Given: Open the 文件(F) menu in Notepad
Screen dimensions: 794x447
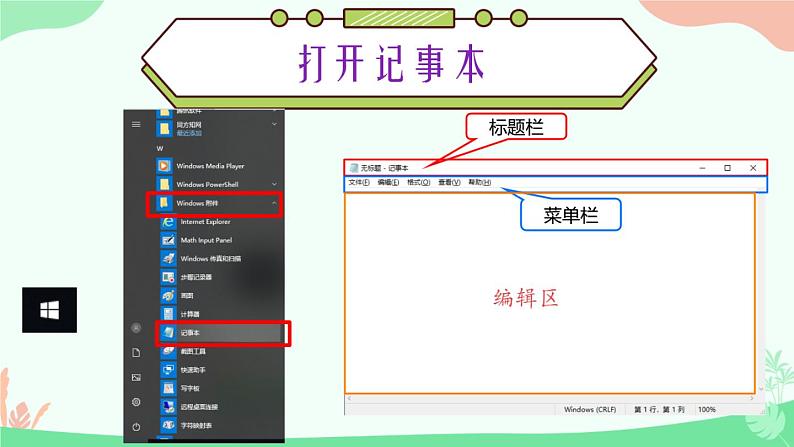Looking at the screenshot, I should [x=359, y=183].
